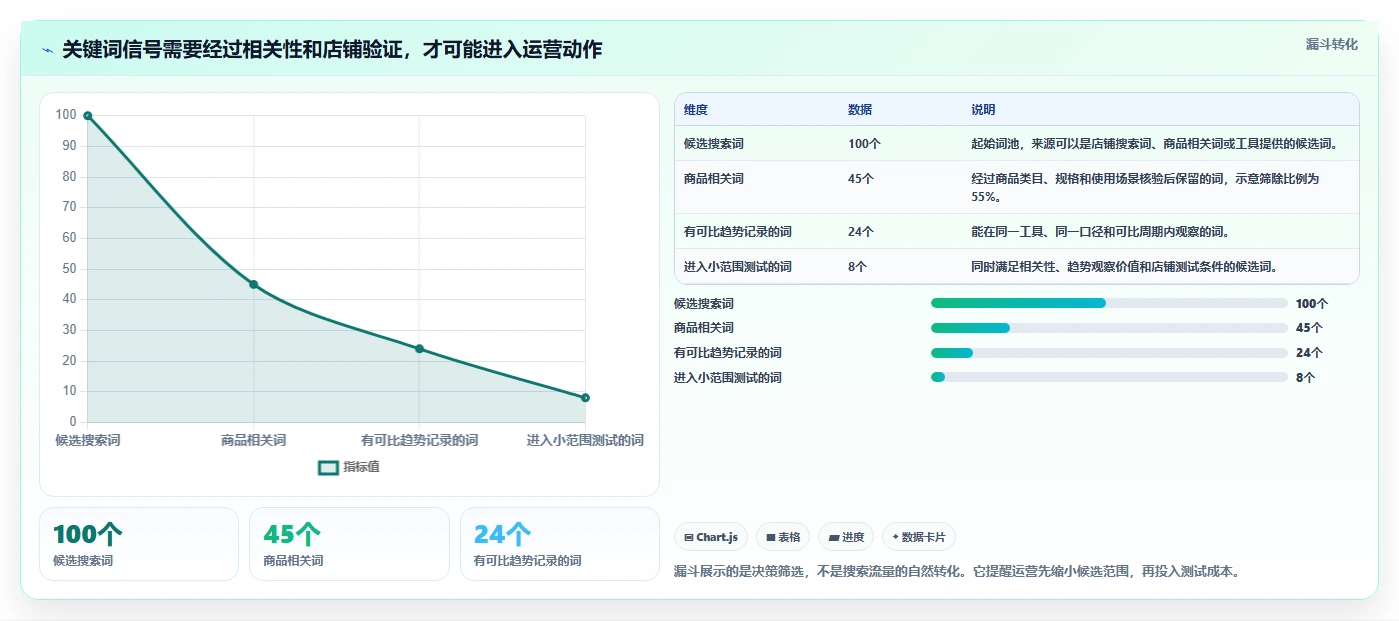This screenshot has width=1399, height=621.
Task: Click the 有可比趋势记录的词 table row label
Action: pyautogui.click(x=738, y=232)
